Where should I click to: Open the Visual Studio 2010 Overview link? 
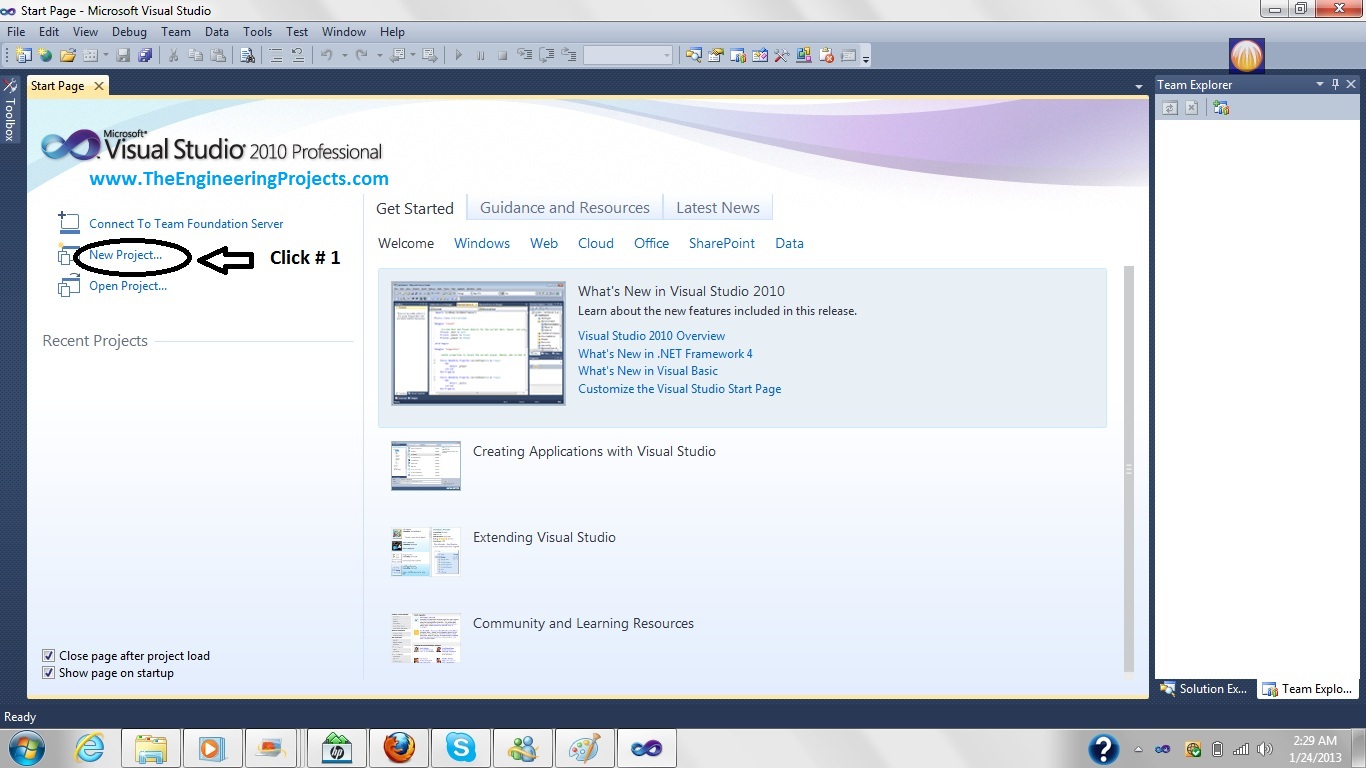click(x=652, y=336)
